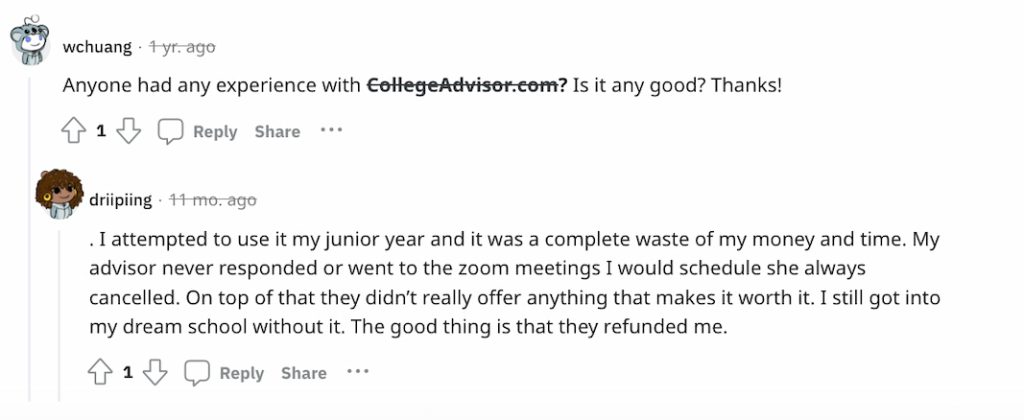Click wchuang's avatar image
The image size is (1024, 420).
(x=31, y=40)
